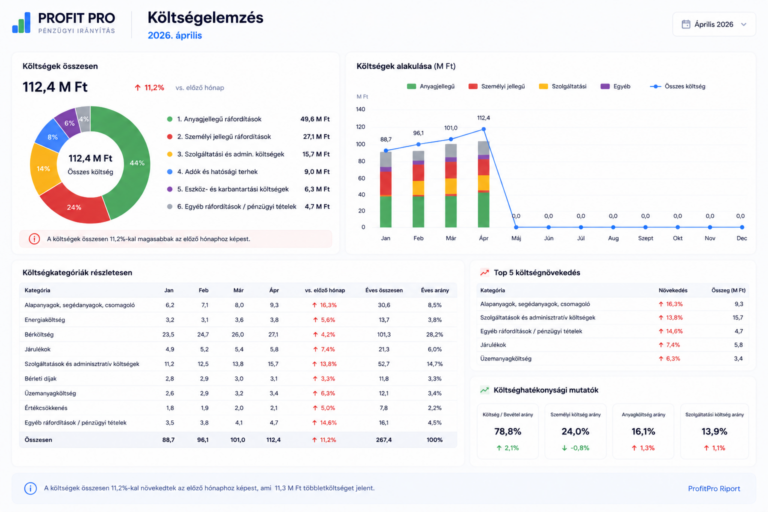768x512 pixels.
Task: Open the Szolgáltatási költség arány 13,9% card
Action: point(714,431)
